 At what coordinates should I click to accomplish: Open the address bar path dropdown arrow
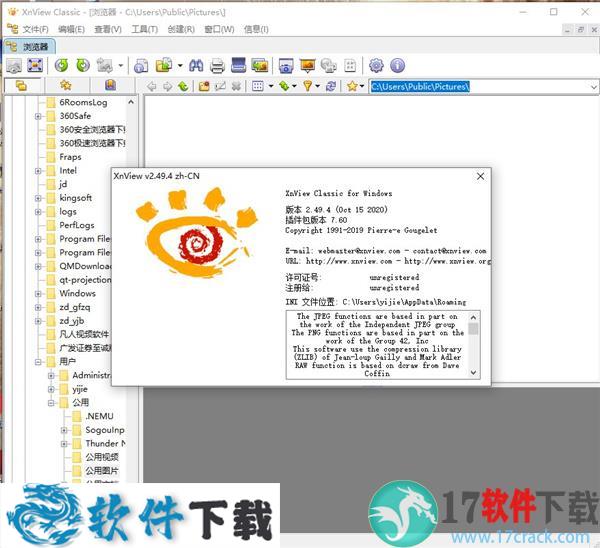pos(593,87)
